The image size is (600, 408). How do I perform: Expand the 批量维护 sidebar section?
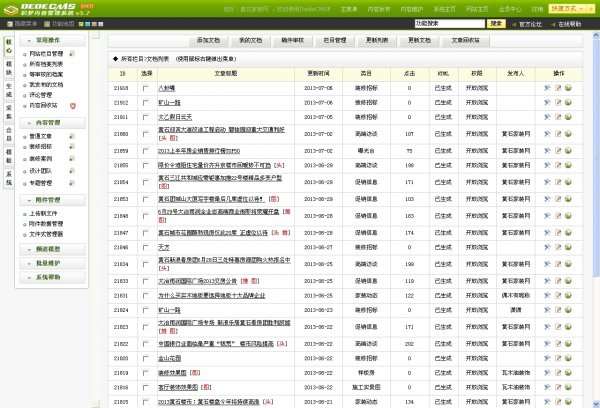52,263
